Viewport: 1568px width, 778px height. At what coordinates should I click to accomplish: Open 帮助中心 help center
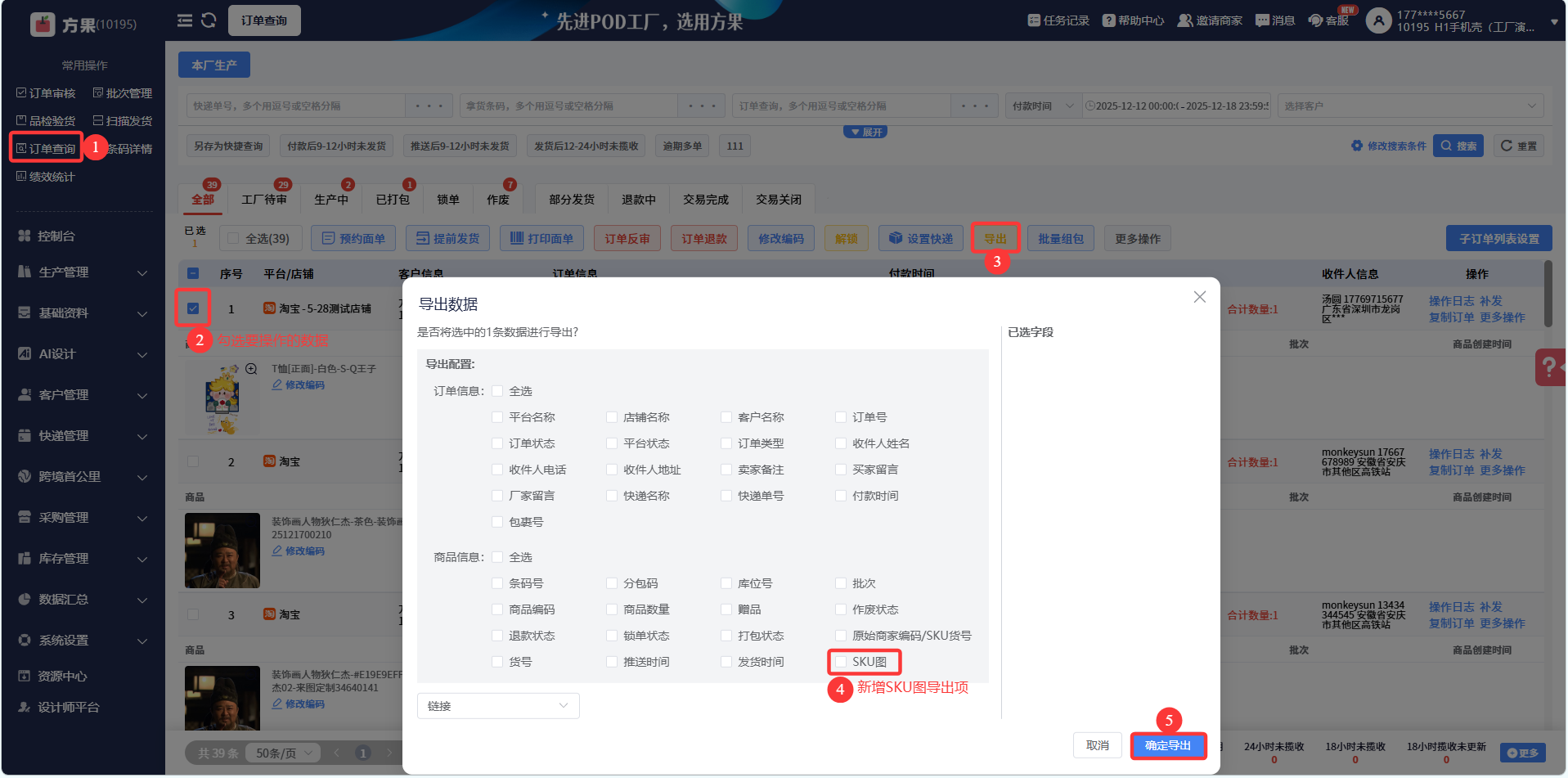(1133, 20)
